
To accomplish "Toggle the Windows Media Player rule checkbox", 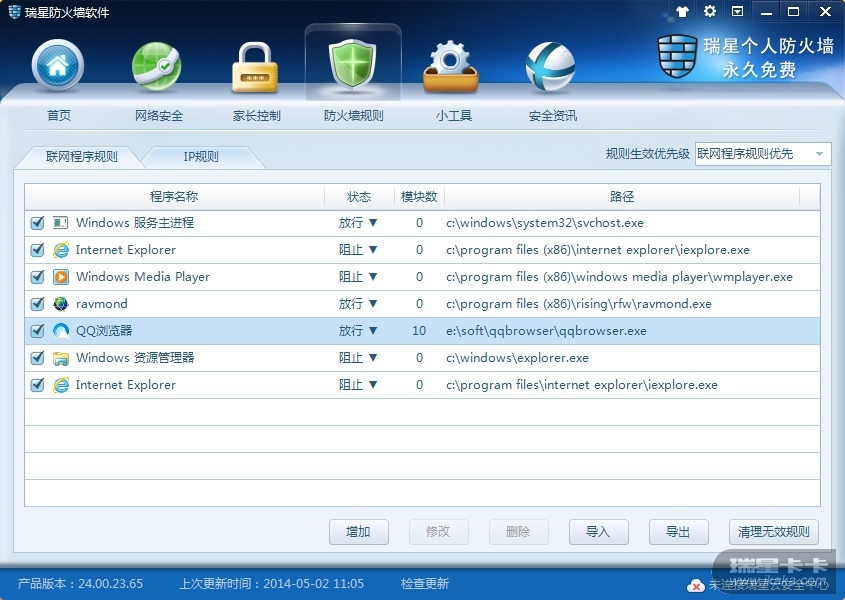I will click(37, 277).
